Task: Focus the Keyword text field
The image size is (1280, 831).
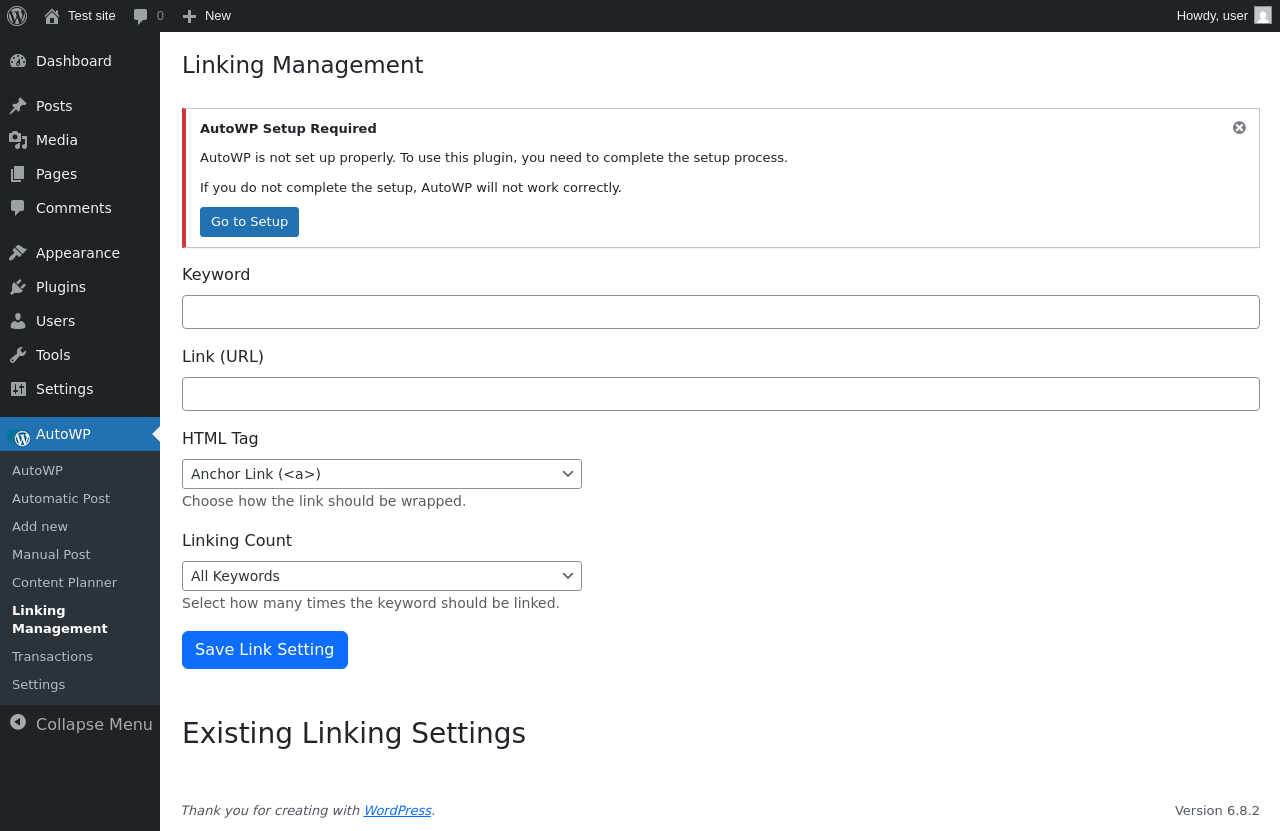Action: [x=720, y=312]
